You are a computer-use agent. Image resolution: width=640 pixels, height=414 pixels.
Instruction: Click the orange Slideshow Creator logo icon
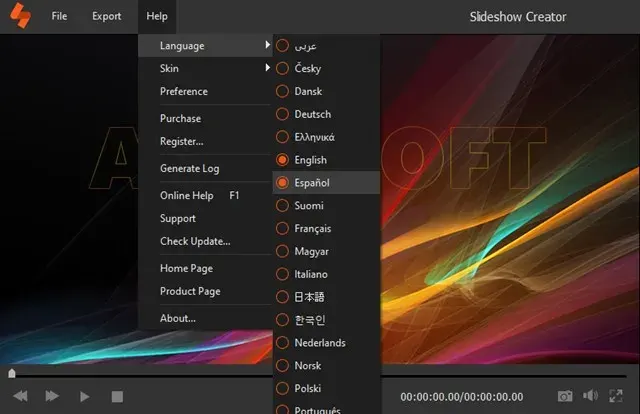(20, 16)
